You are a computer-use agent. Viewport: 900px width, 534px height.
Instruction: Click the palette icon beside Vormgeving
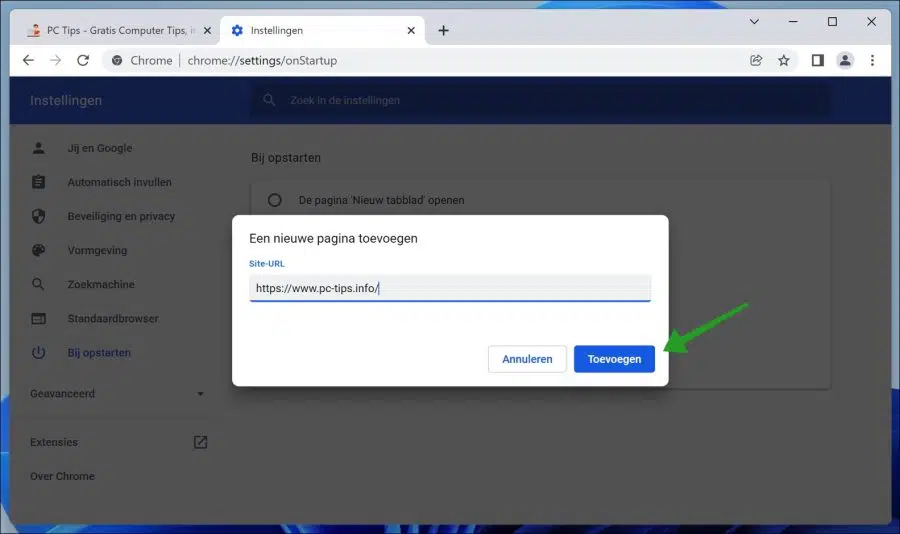(38, 250)
